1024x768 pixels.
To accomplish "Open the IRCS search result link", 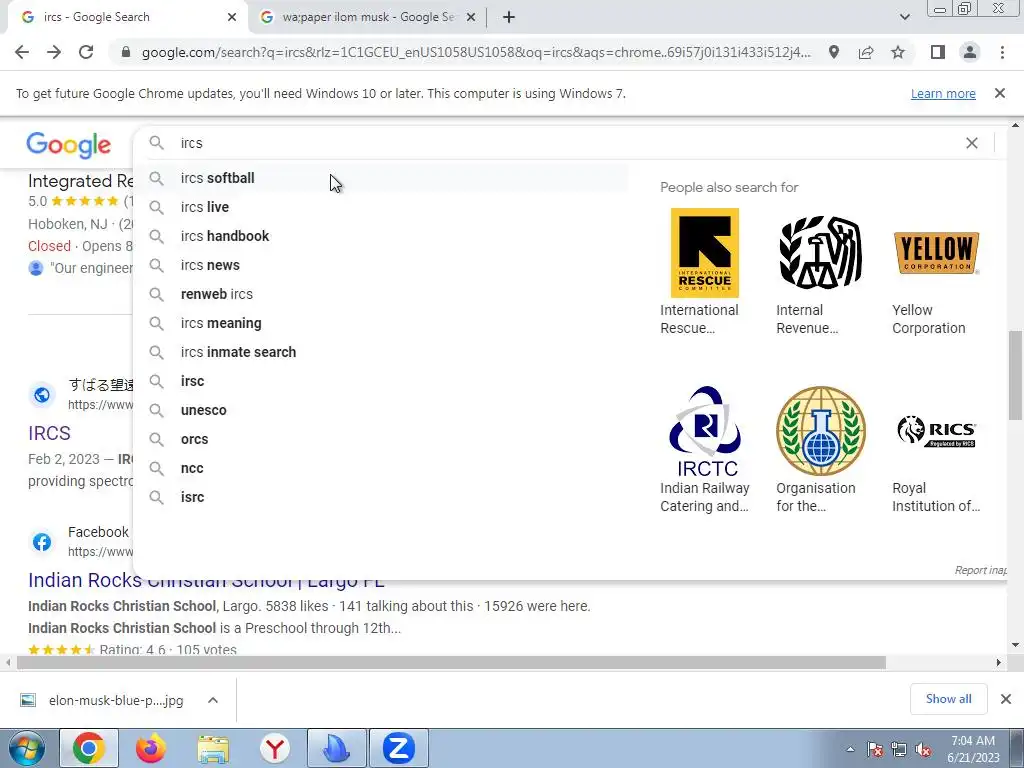I will coord(49,433).
